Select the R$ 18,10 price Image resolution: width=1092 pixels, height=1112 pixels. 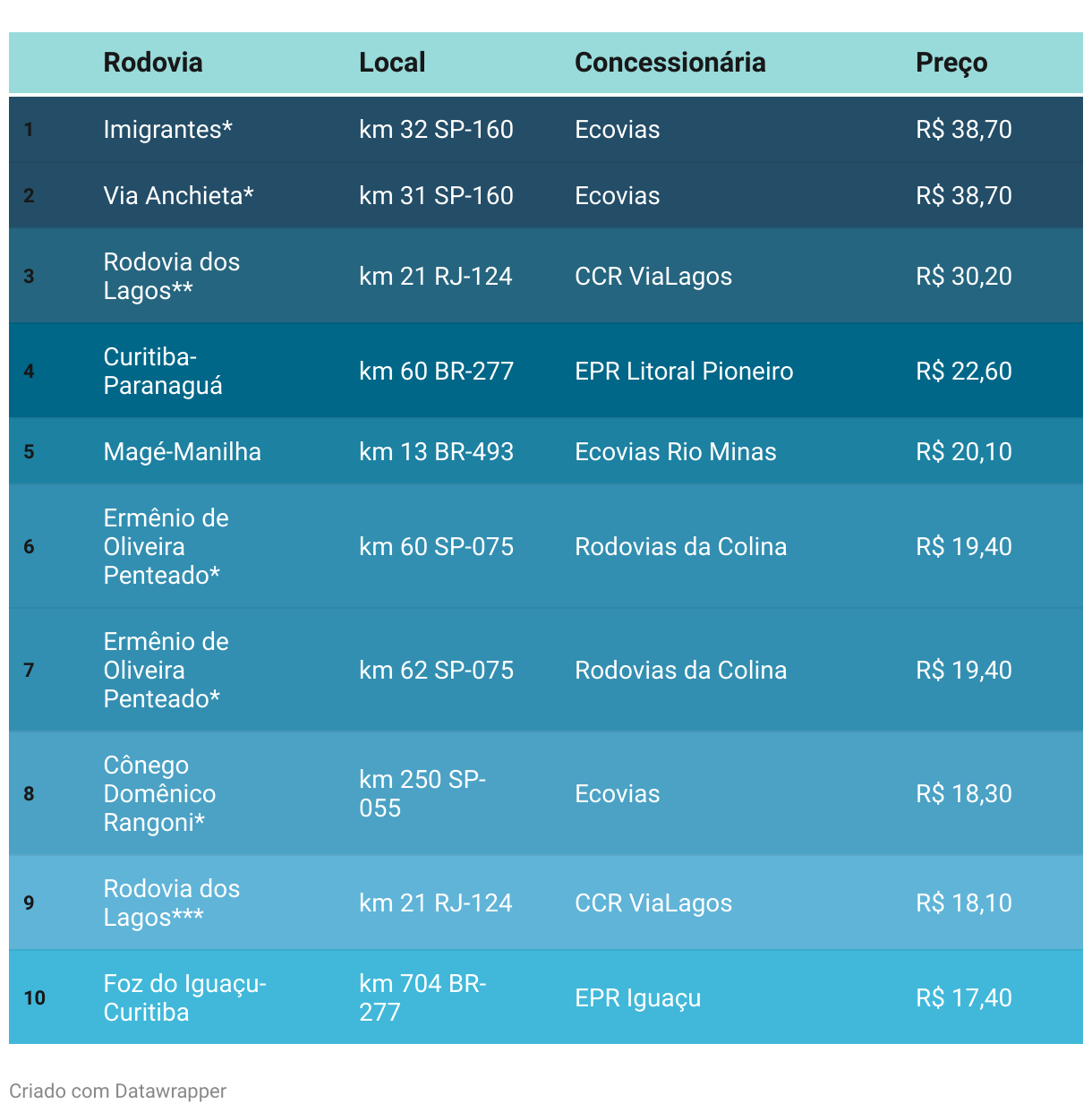pos(964,903)
